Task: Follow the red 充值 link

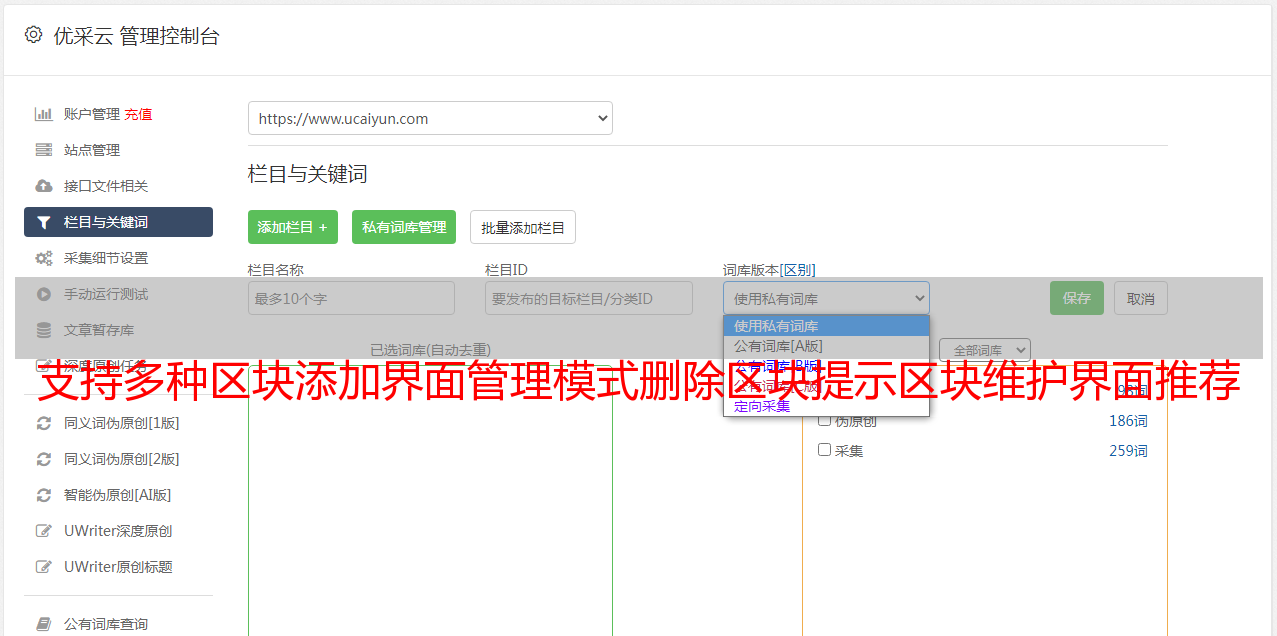Action: point(138,114)
